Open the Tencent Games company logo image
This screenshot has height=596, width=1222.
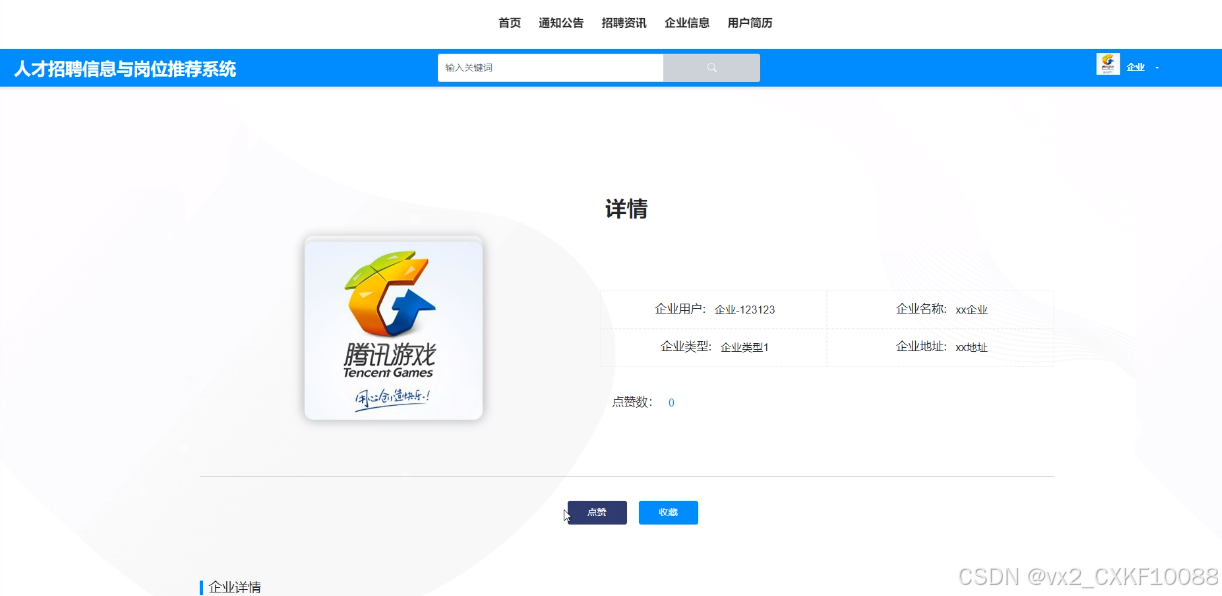coord(394,328)
